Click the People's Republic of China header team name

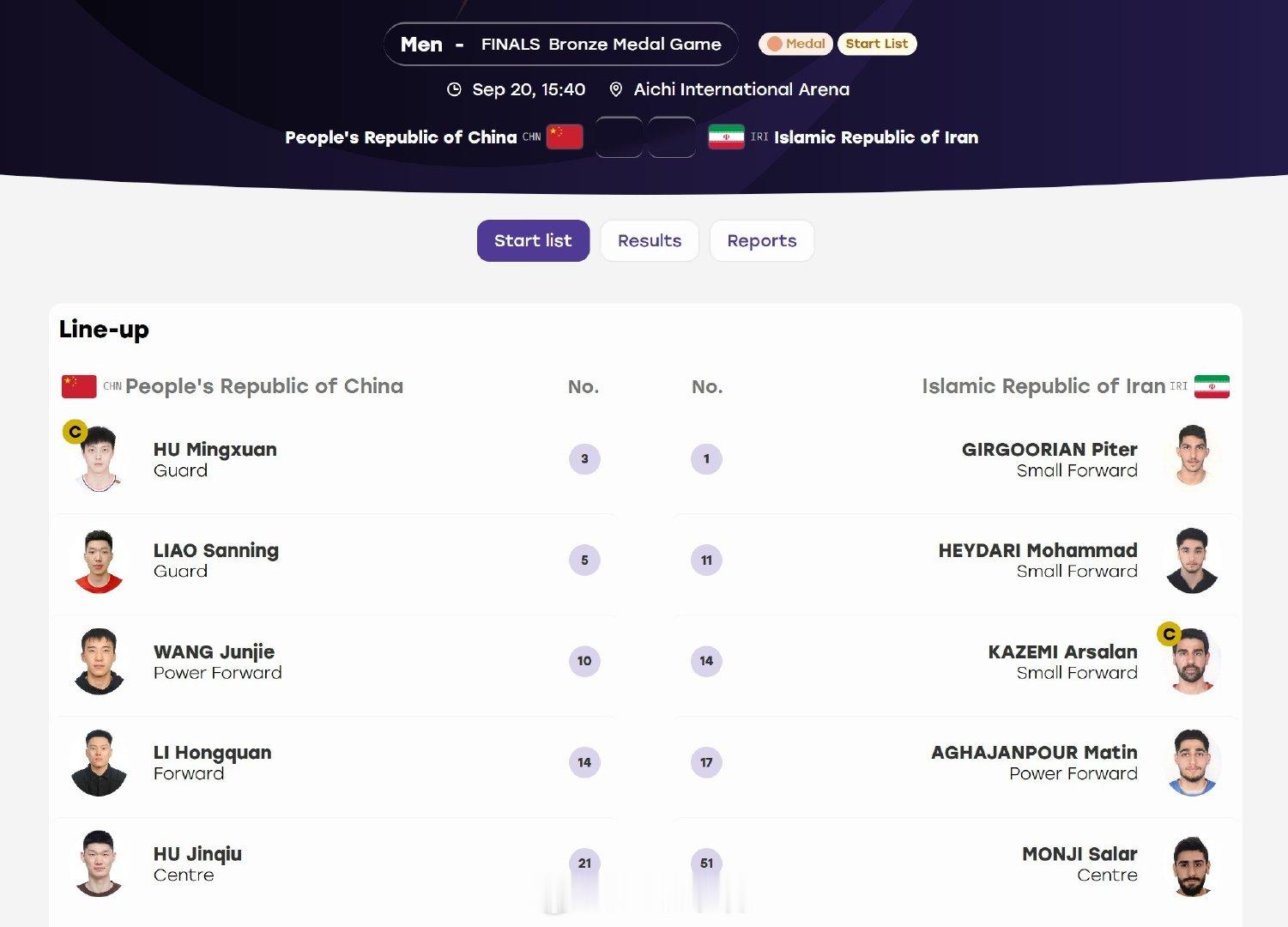coord(401,137)
